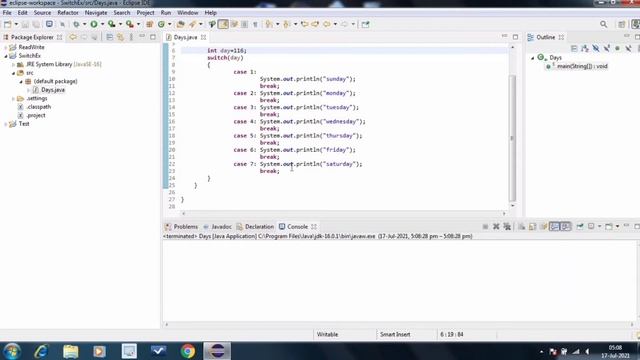This screenshot has height=360, width=640.
Task: Click the New Java Package toolbar icon
Action: (x=149, y=24)
